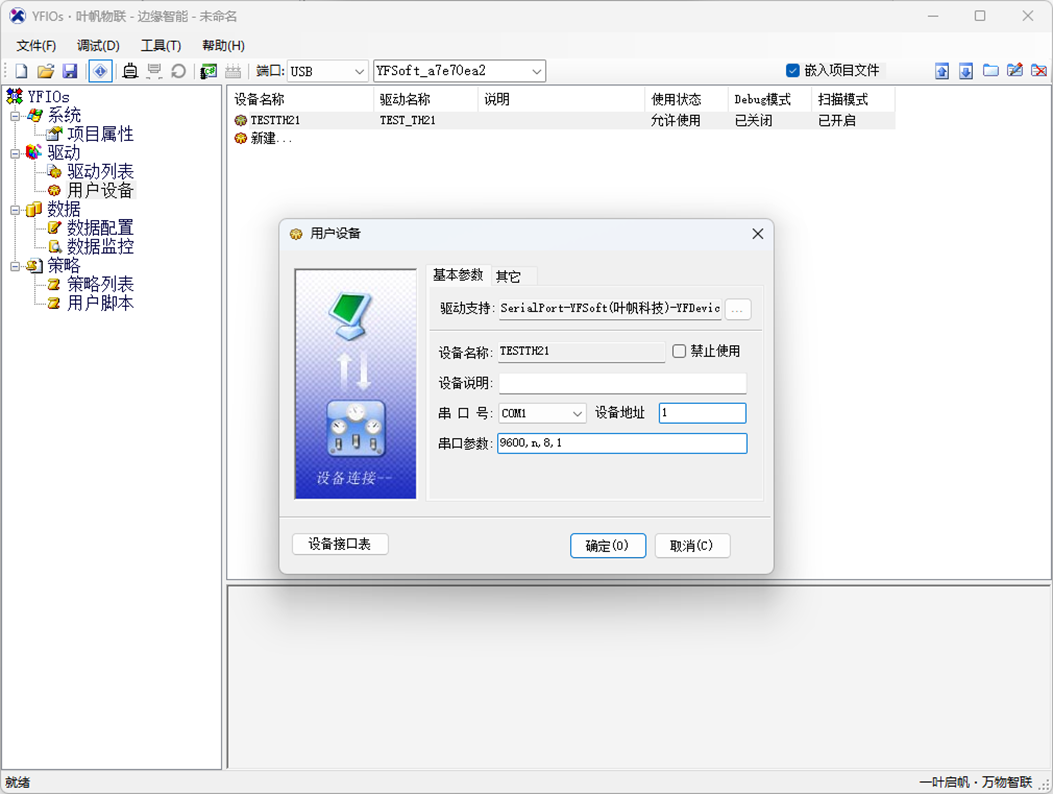Click the 串口参数 field showing 9600,n,8,1
The height and width of the screenshot is (794, 1053).
[622, 443]
